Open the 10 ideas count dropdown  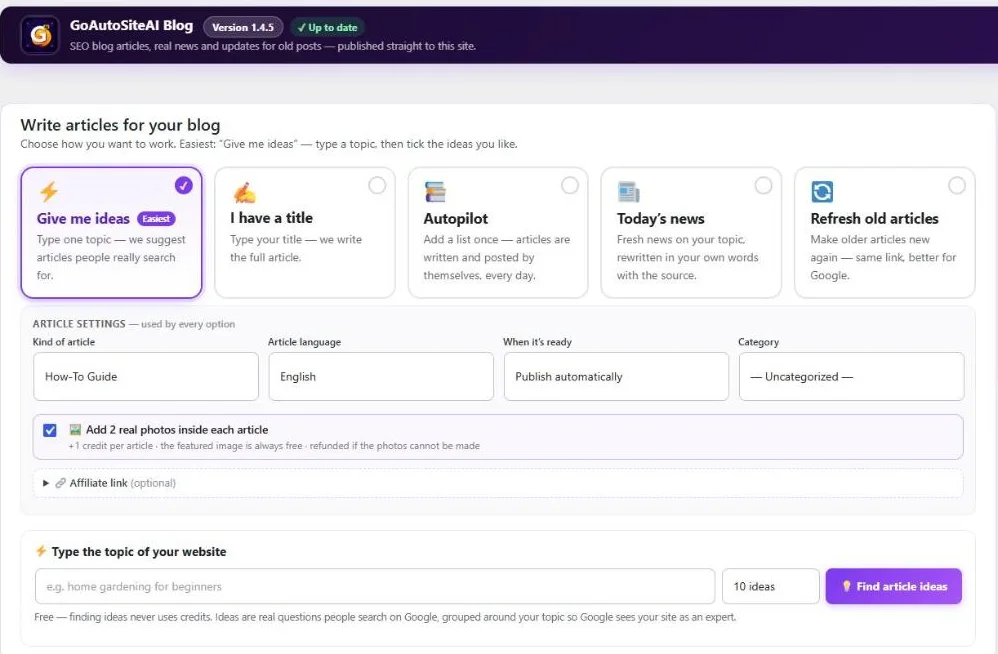point(770,586)
